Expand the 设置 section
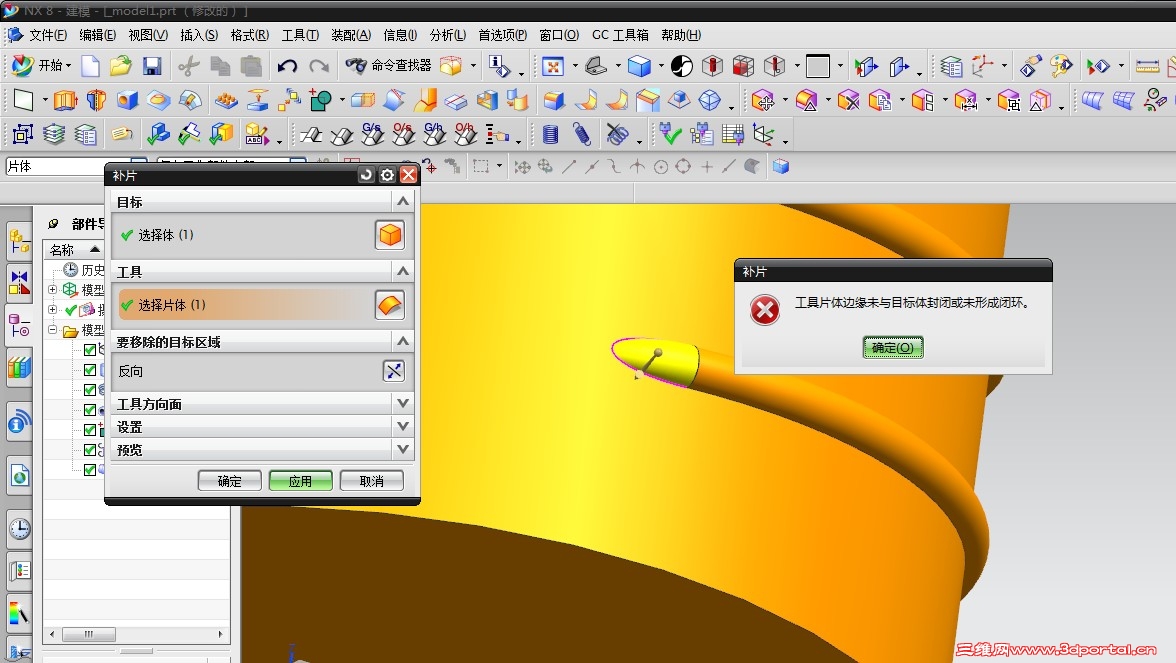This screenshot has height=663, width=1176. pyautogui.click(x=403, y=426)
